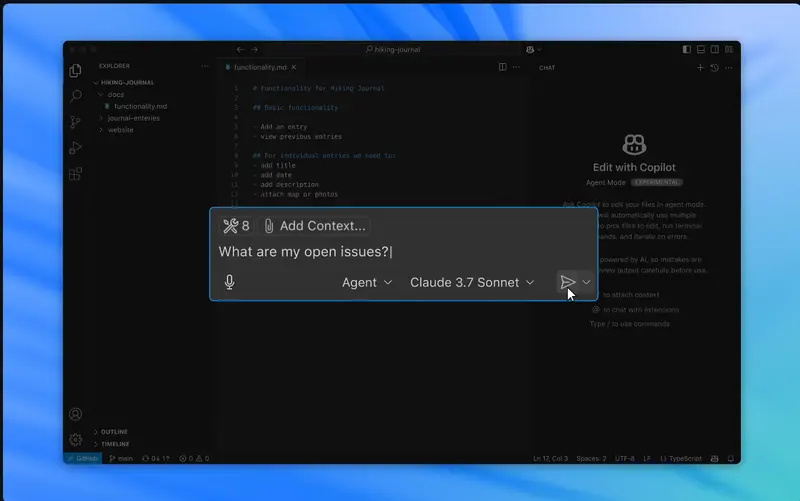
Task: Click the '- Add an entry' editor line
Action: click(280, 127)
